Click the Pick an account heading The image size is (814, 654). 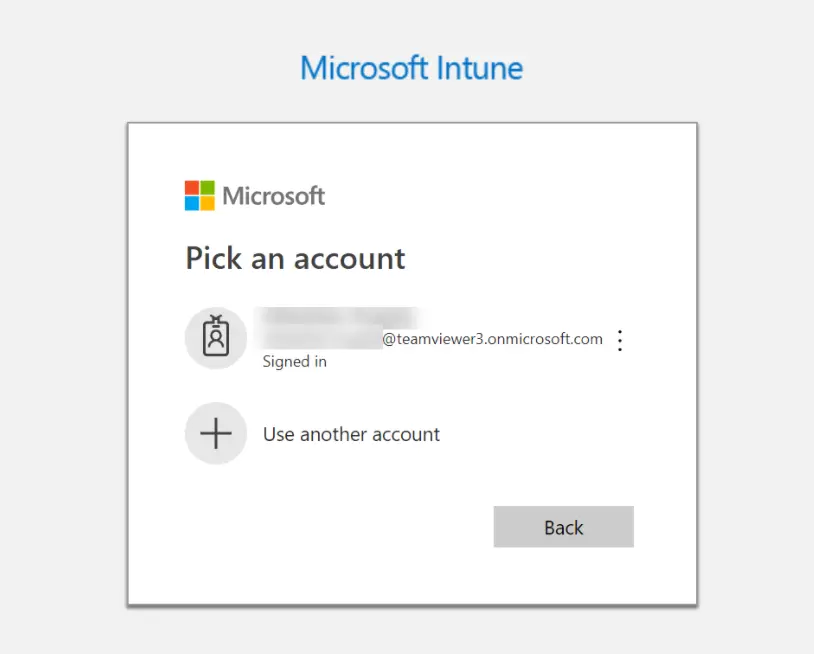(295, 258)
